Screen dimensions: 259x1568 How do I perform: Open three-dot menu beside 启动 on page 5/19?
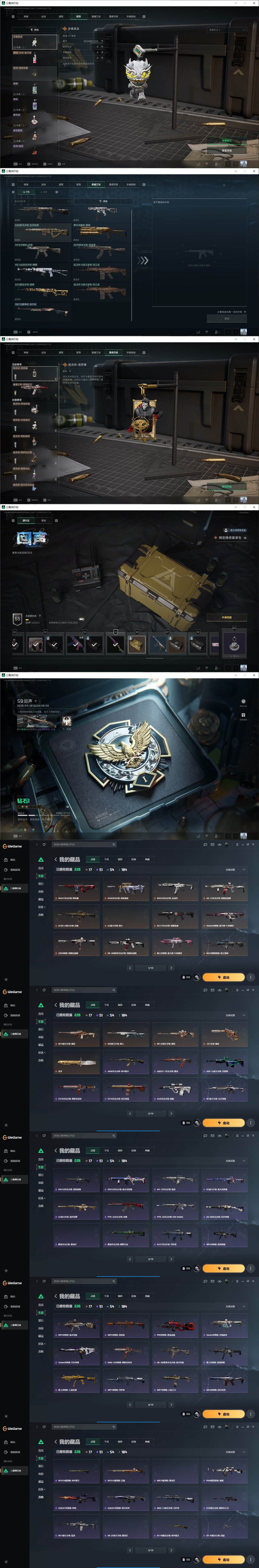[x=250, y=1559]
